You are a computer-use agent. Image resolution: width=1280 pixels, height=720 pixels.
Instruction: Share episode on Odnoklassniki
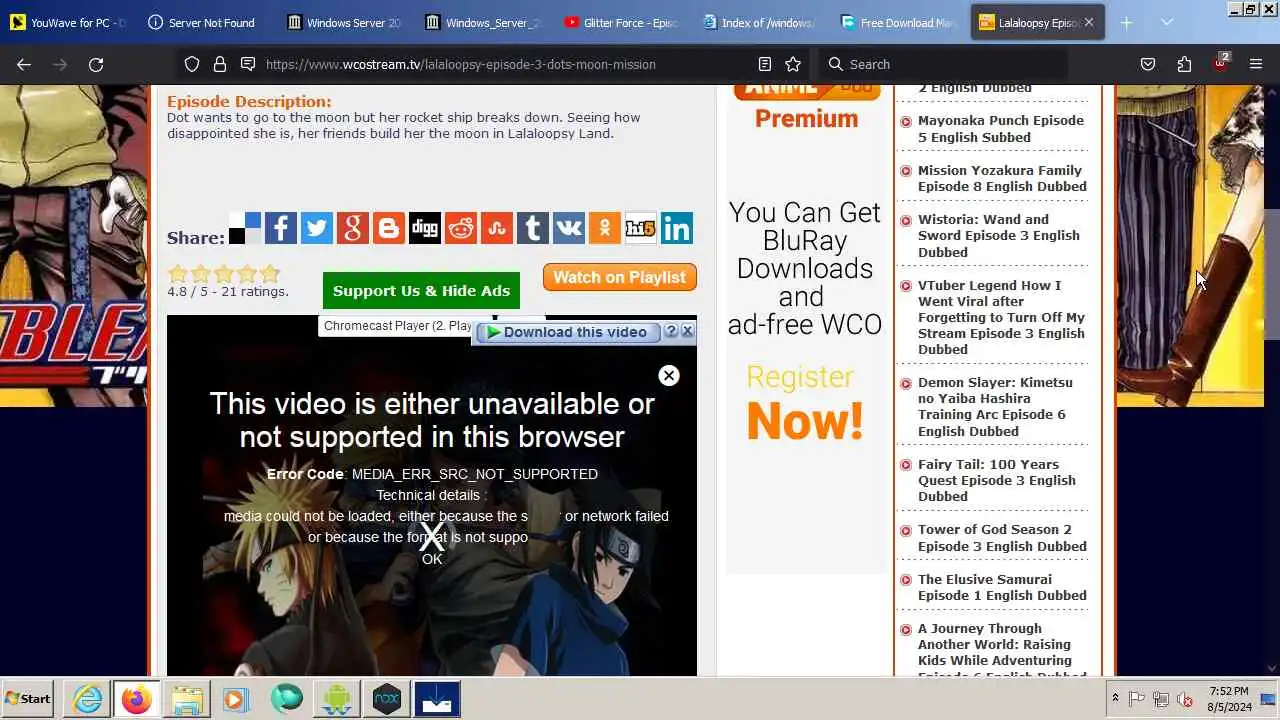605,228
